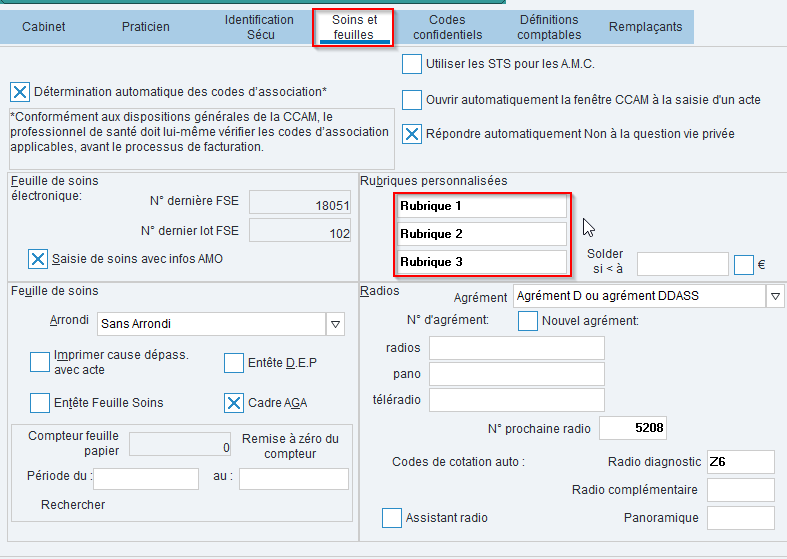The width and height of the screenshot is (787, 559).
Task: Click Remise à zéro du compteur
Action: (290, 446)
